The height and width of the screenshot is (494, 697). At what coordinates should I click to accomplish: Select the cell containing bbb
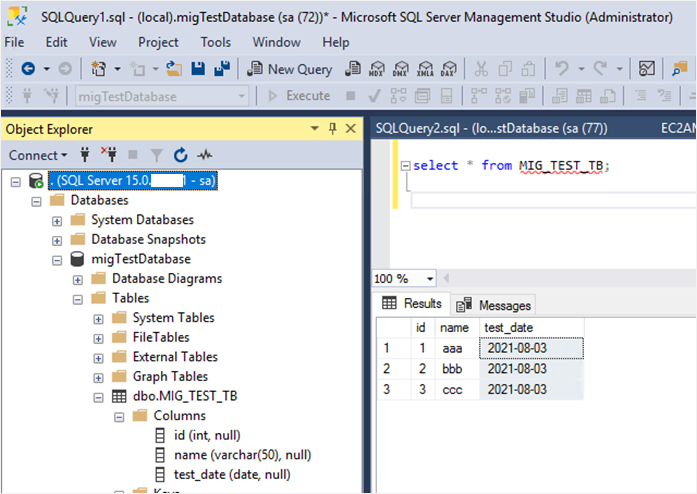[457, 369]
